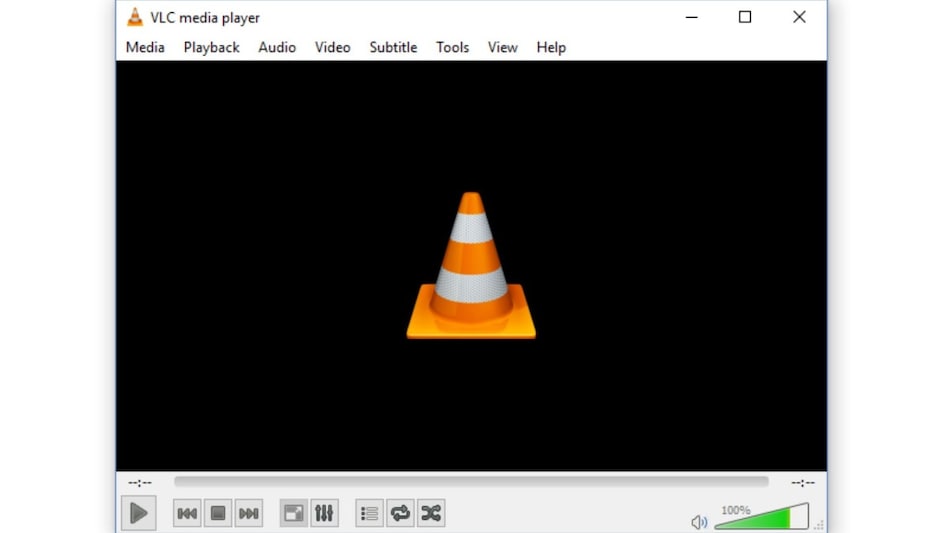Screen dimensions: 948x533
Task: Open the Subtitle menu
Action: [x=394, y=47]
